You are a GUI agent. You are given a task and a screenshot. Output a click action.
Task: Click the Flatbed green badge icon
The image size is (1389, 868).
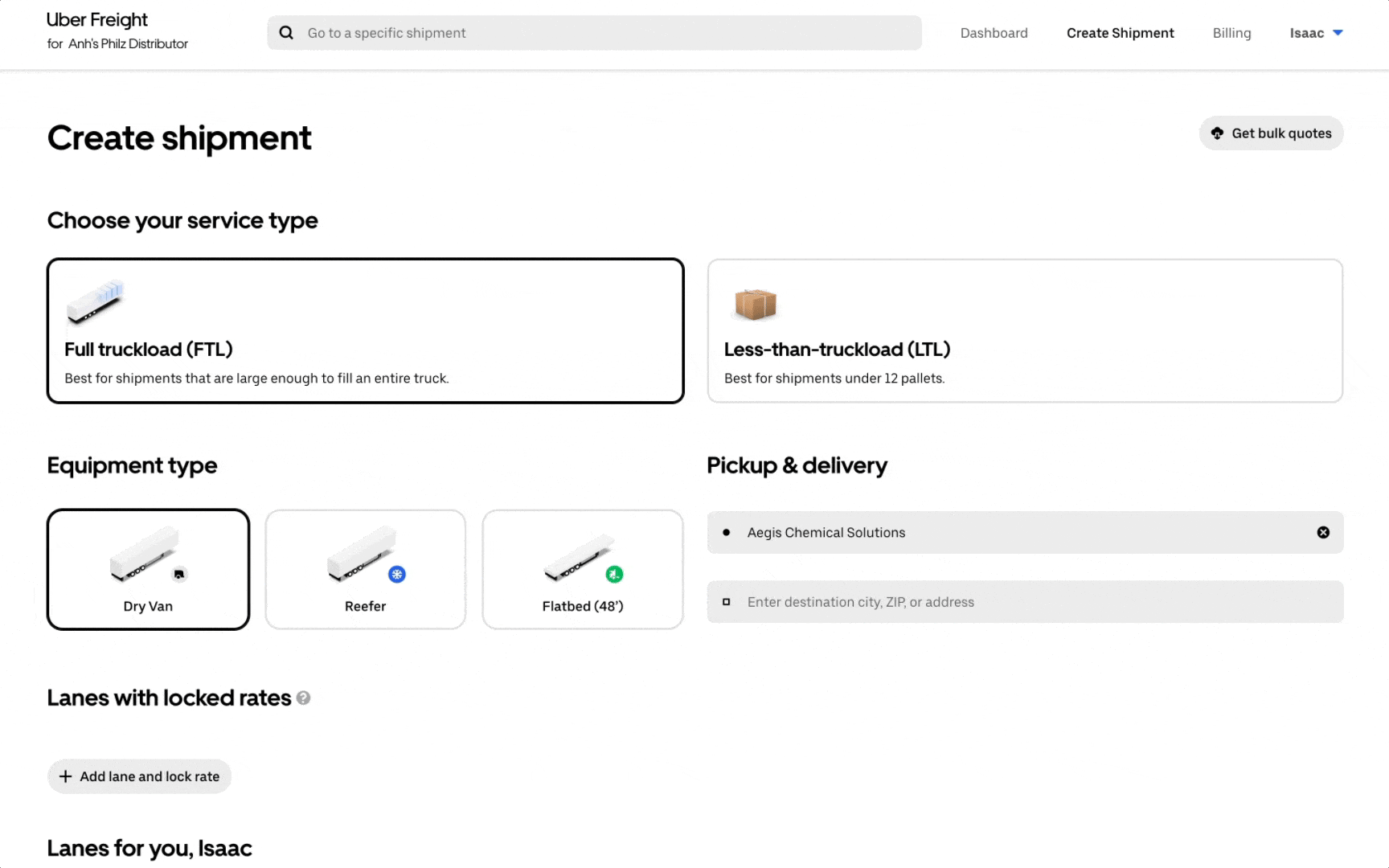click(x=614, y=574)
